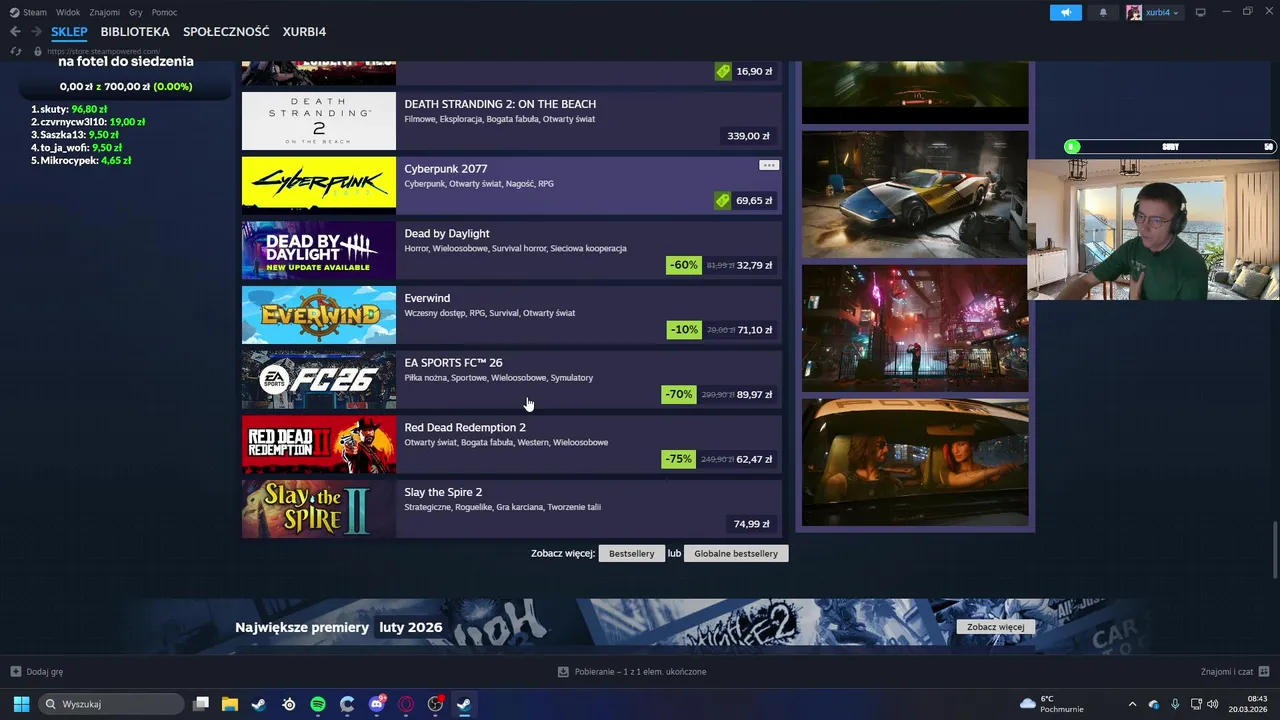Click the Red Dead Redemption II capsule
Screen dimensions: 1280x720
coord(319,444)
